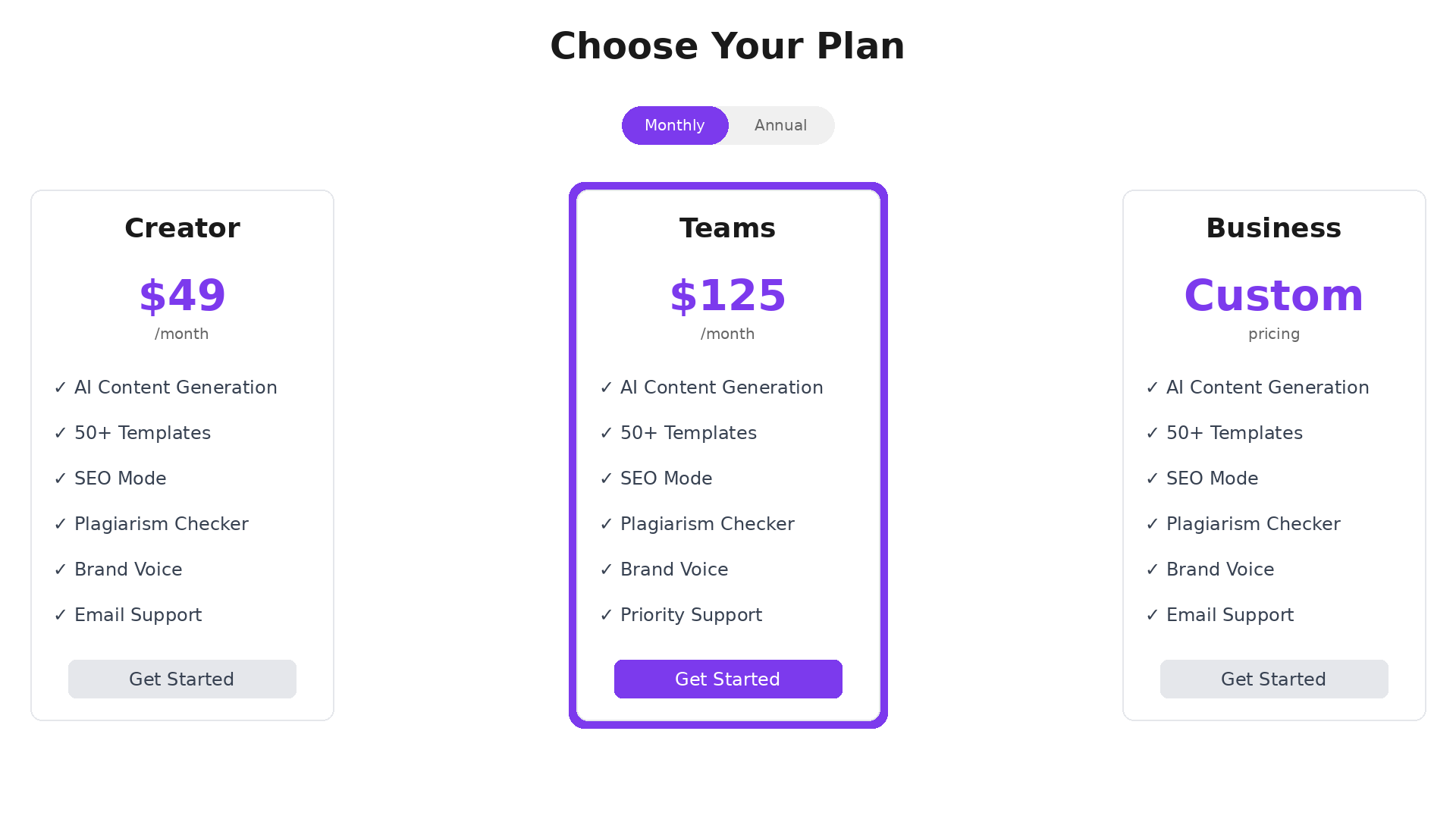Select the Monthly billing option
1456x819 pixels.
pos(674,125)
